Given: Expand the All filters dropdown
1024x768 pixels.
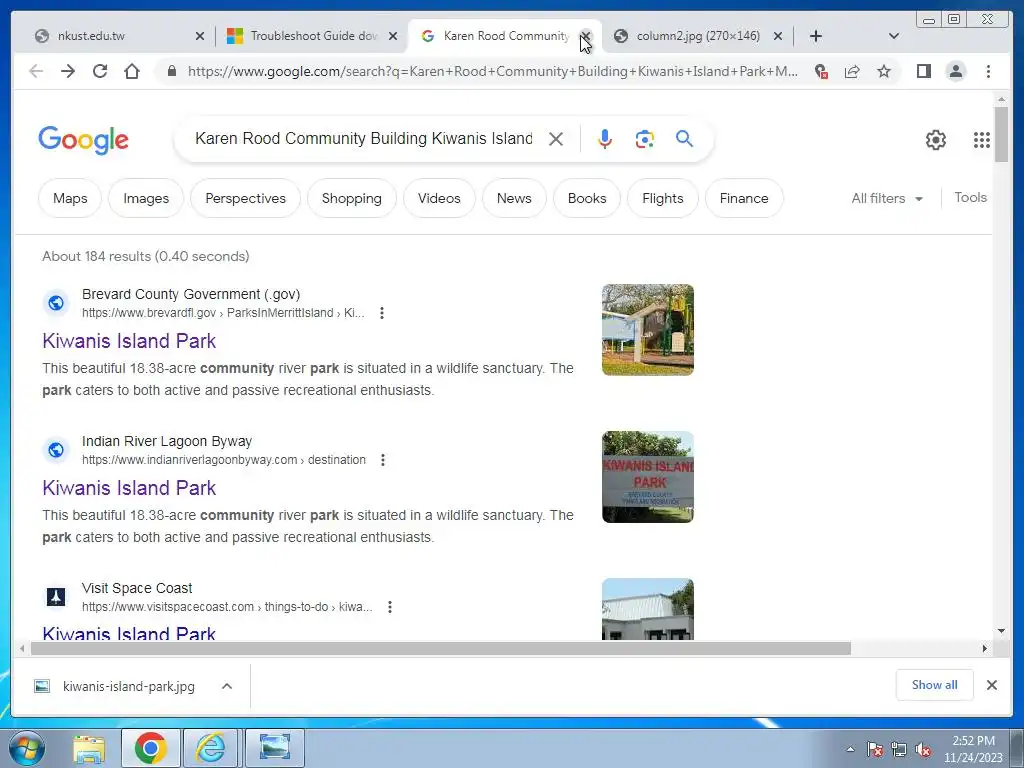Looking at the screenshot, I should pos(887,198).
